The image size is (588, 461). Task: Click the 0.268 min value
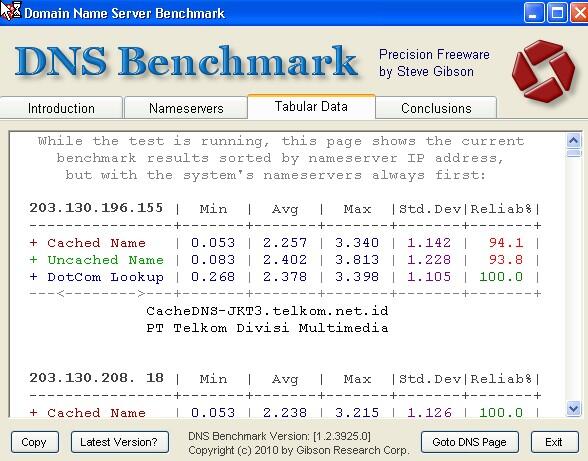tap(213, 277)
